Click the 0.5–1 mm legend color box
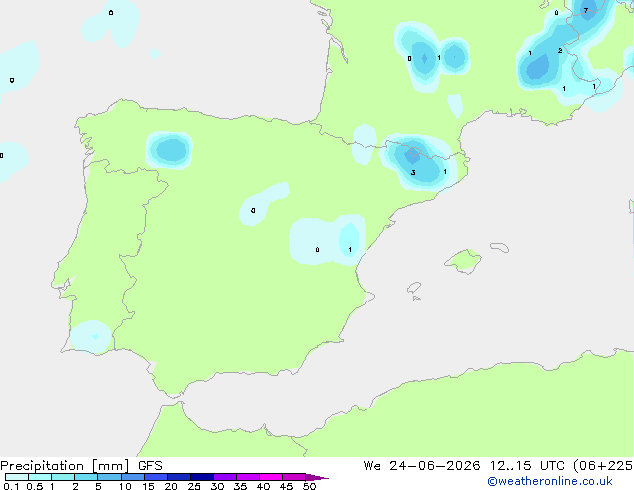634x490 pixels. coord(40,477)
